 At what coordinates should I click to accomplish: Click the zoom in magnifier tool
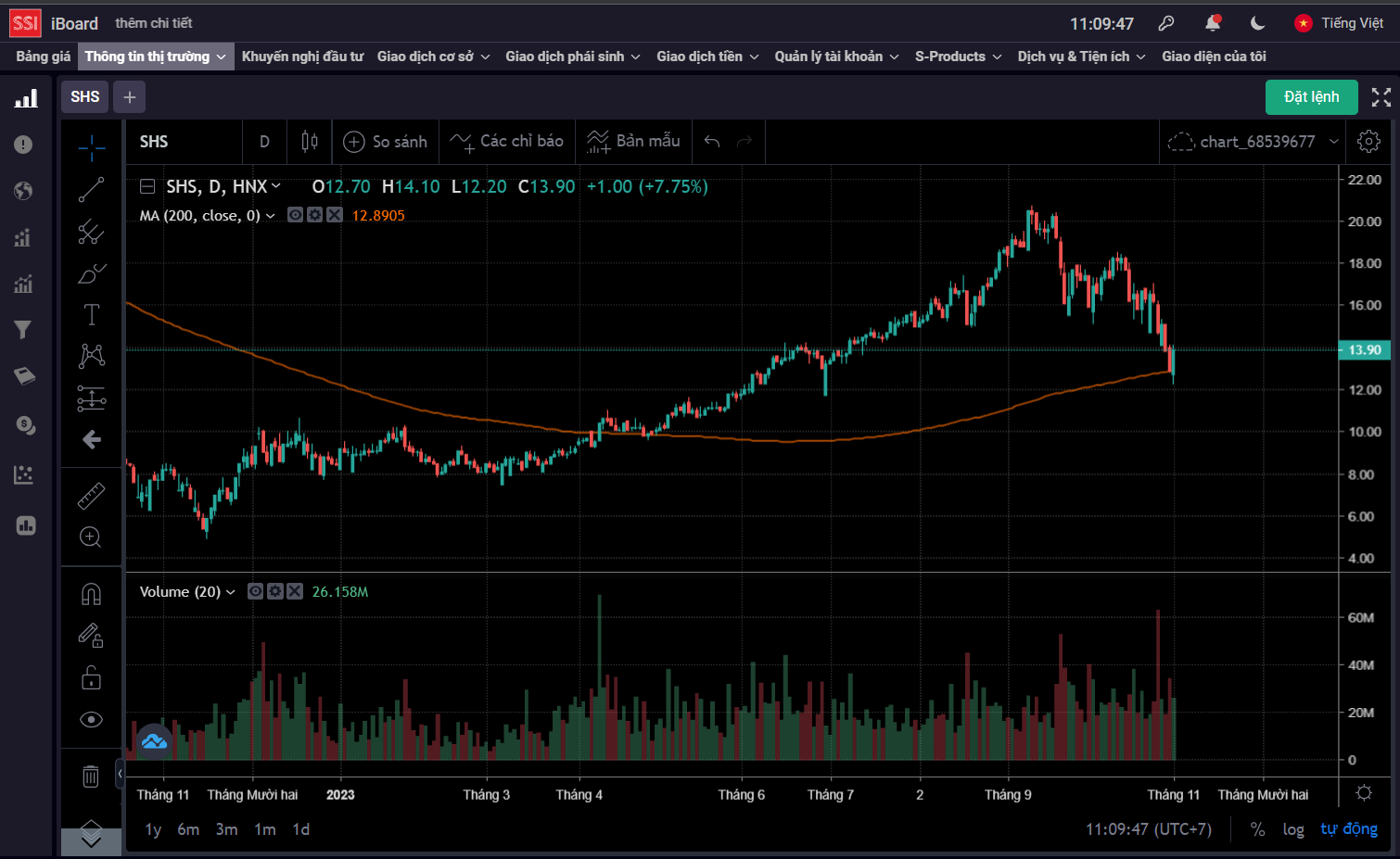[91, 537]
